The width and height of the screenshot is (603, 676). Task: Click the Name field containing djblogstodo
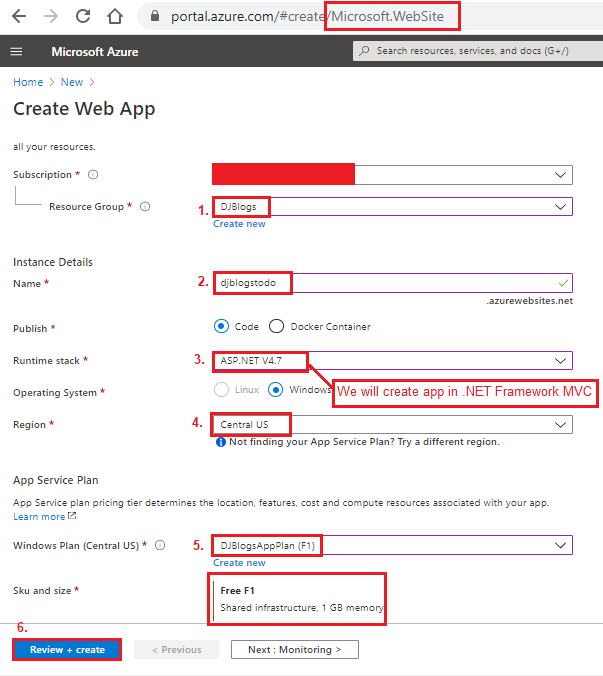pos(392,283)
